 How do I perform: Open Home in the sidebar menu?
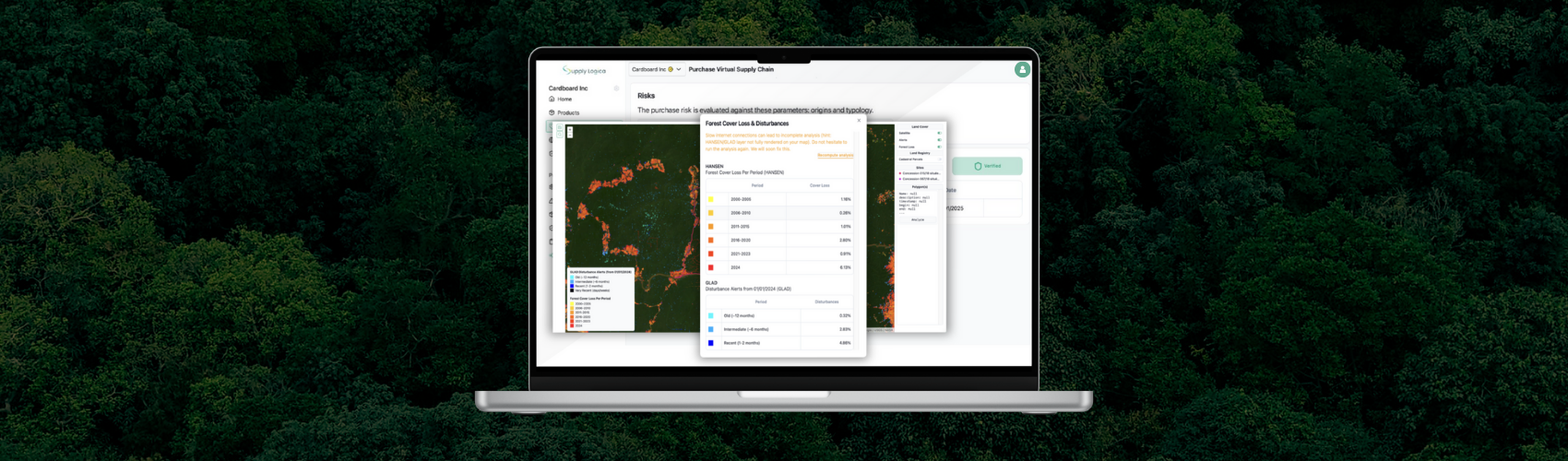click(564, 99)
